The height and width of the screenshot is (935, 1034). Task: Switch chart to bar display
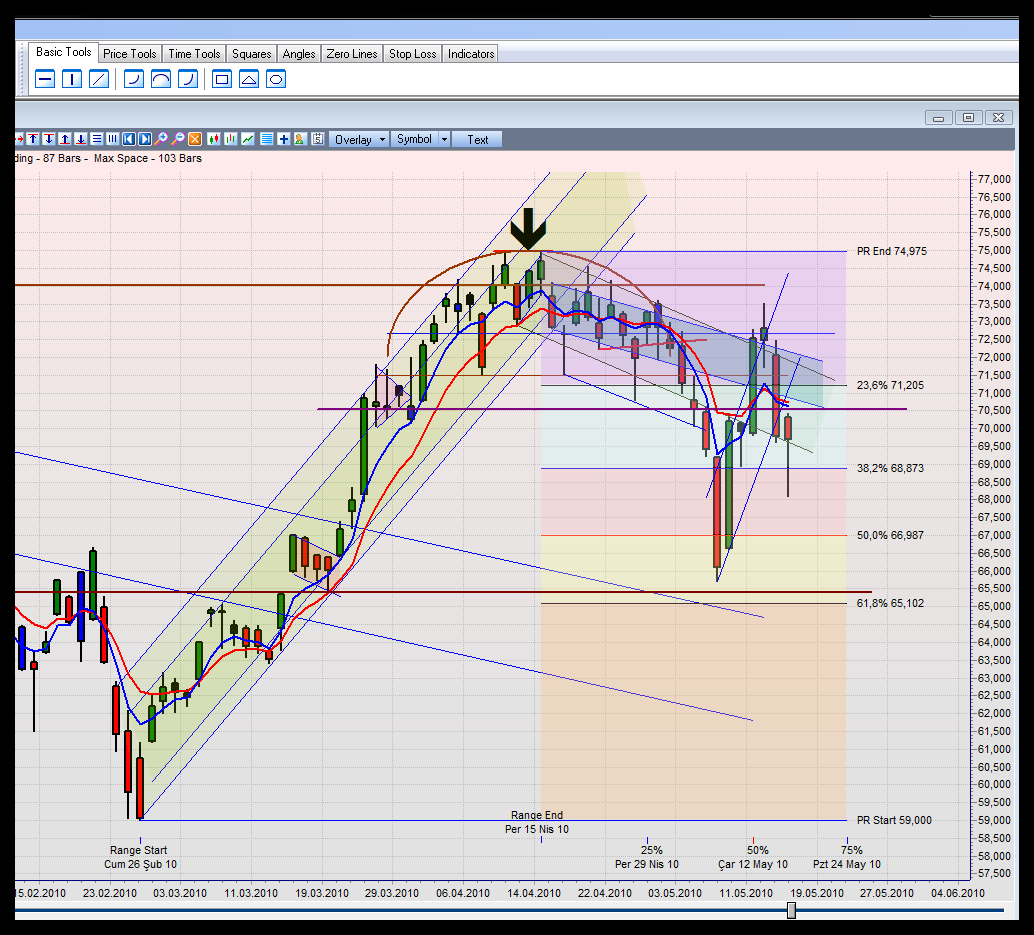click(x=231, y=139)
